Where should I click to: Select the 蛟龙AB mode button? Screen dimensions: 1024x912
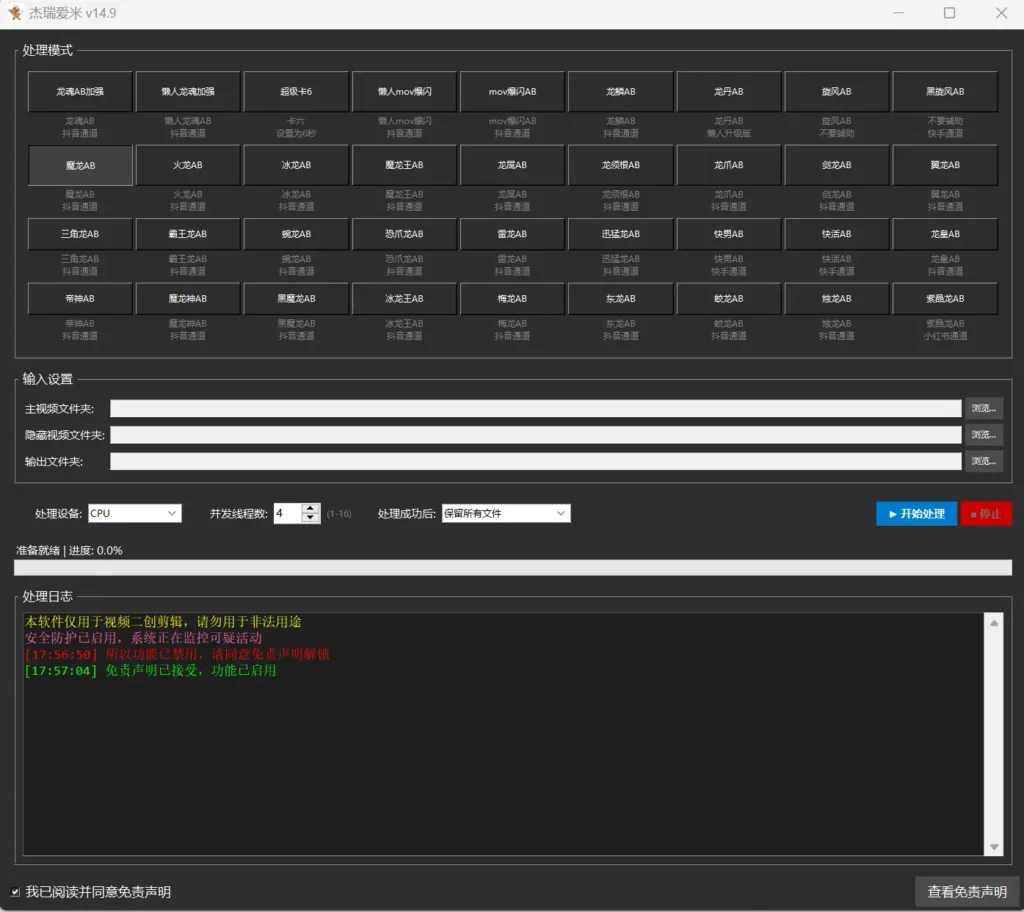729,299
